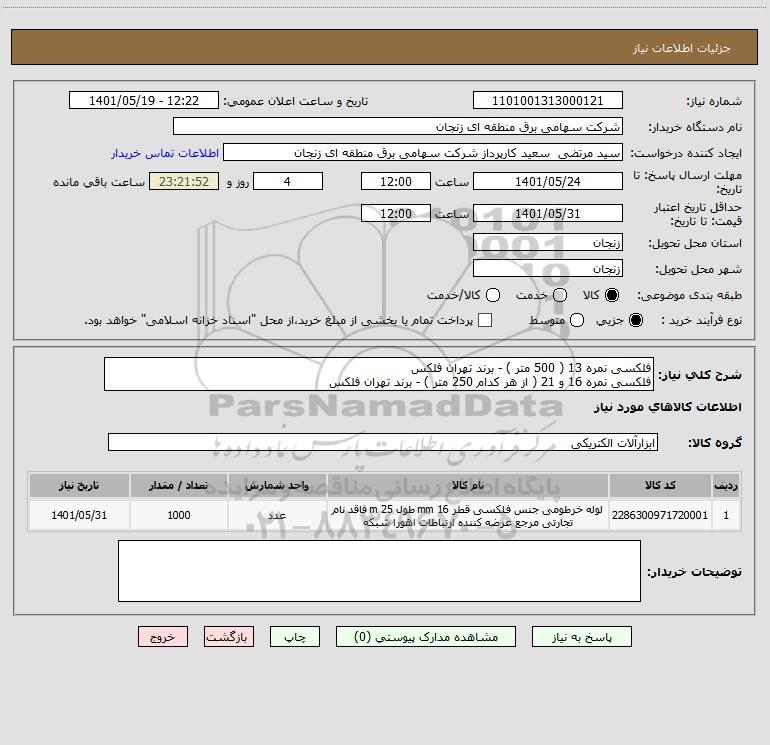This screenshot has height=745, width=770.
Task: Click the جزئیات اطلاعات نیاز page title
Action: [682, 48]
